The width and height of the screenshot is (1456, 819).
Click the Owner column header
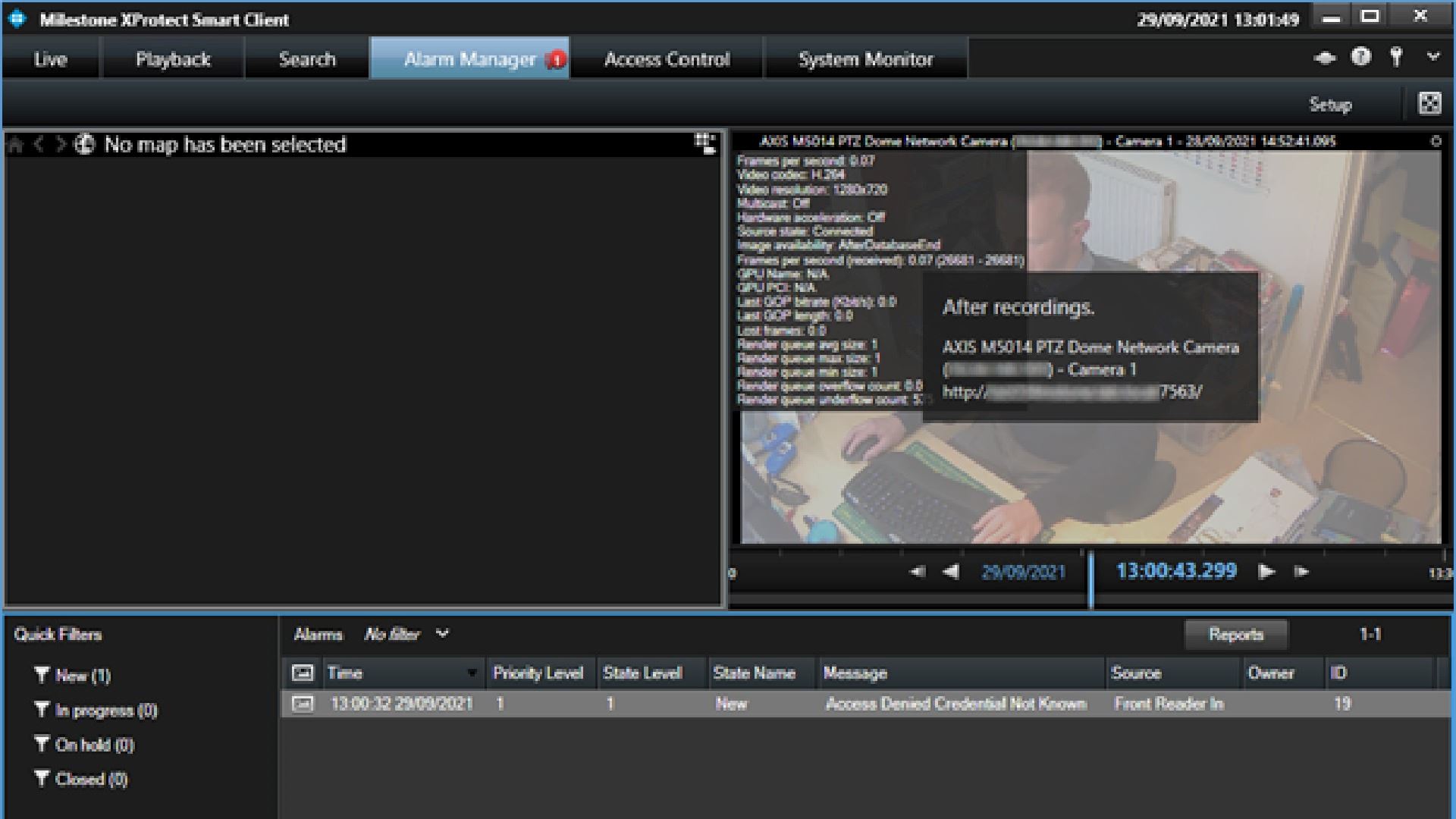tap(1282, 673)
